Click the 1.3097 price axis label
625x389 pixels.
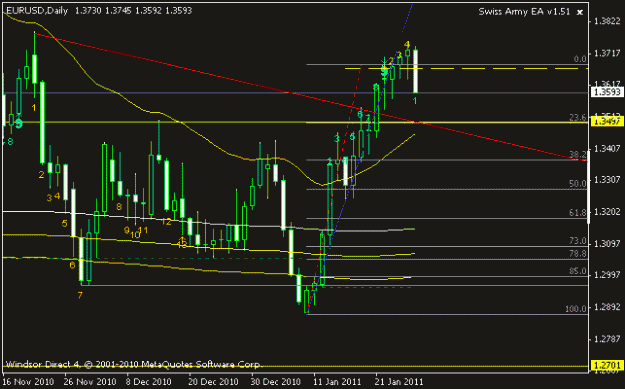[607, 243]
